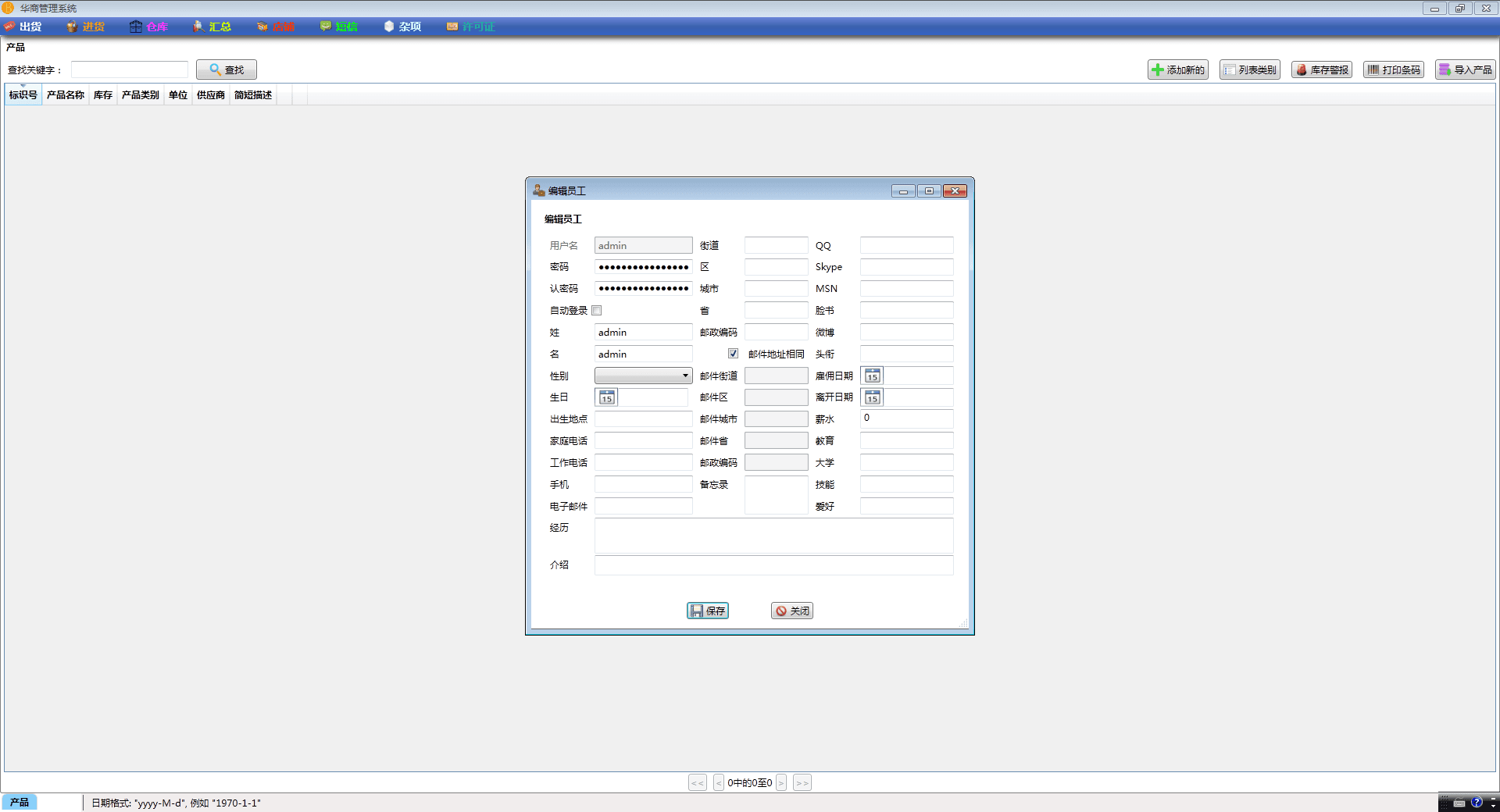This screenshot has height=812, width=1500.
Task: Expand the 性别 dropdown
Action: [x=644, y=376]
